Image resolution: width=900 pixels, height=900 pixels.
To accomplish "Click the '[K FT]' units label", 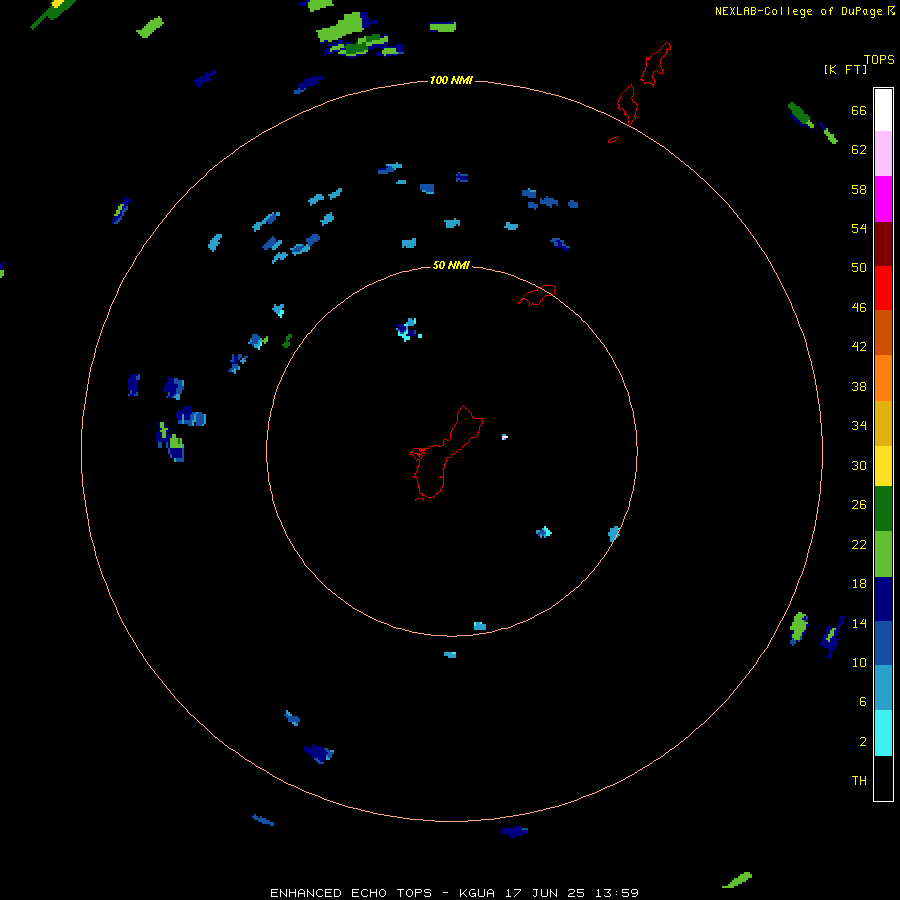I will click(x=845, y=69).
